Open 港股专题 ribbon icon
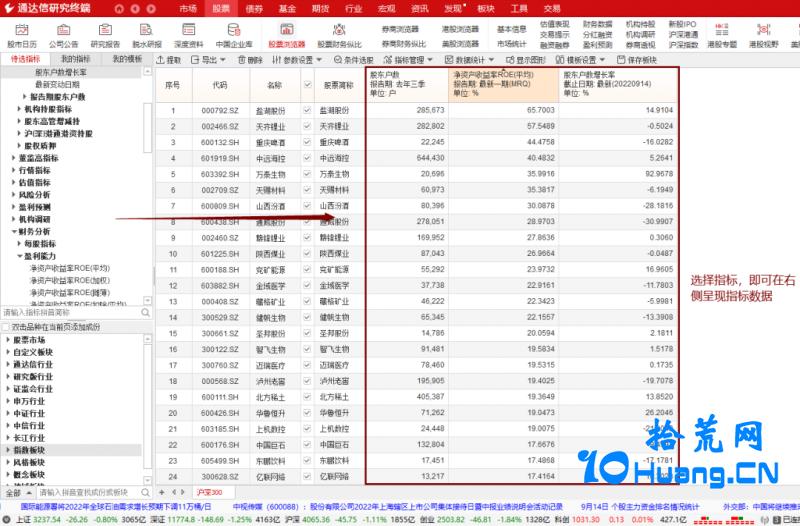800x526 pixels. point(722,36)
